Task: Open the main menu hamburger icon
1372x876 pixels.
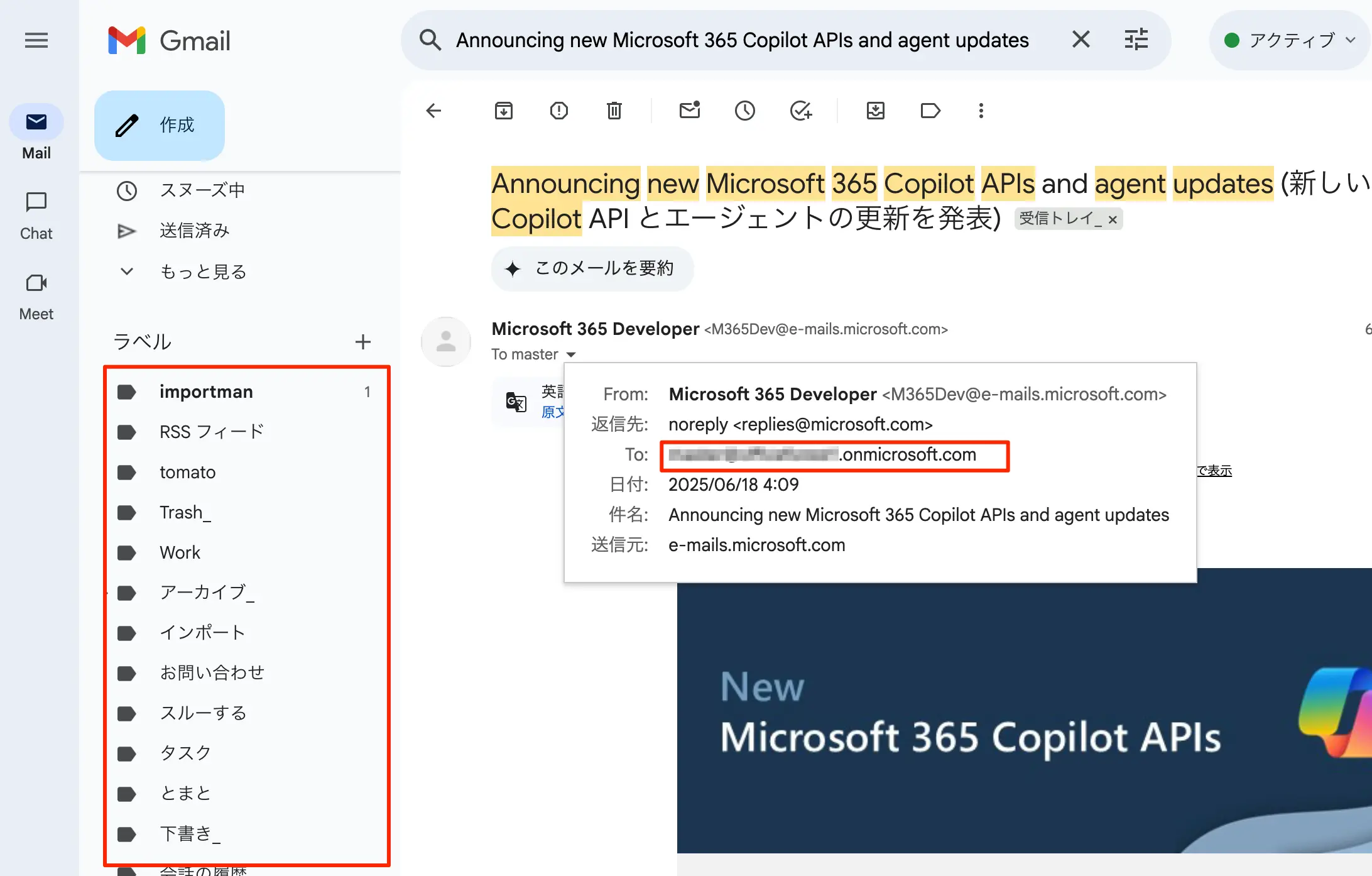Action: tap(36, 41)
